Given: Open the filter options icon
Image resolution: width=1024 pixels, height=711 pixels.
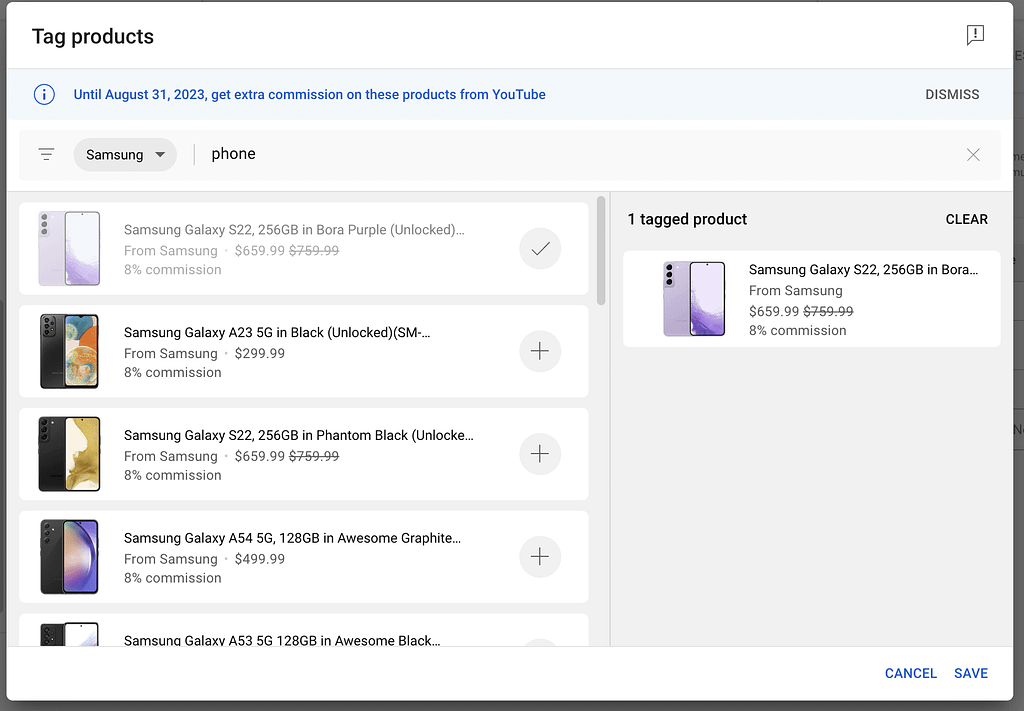Looking at the screenshot, I should [46, 155].
